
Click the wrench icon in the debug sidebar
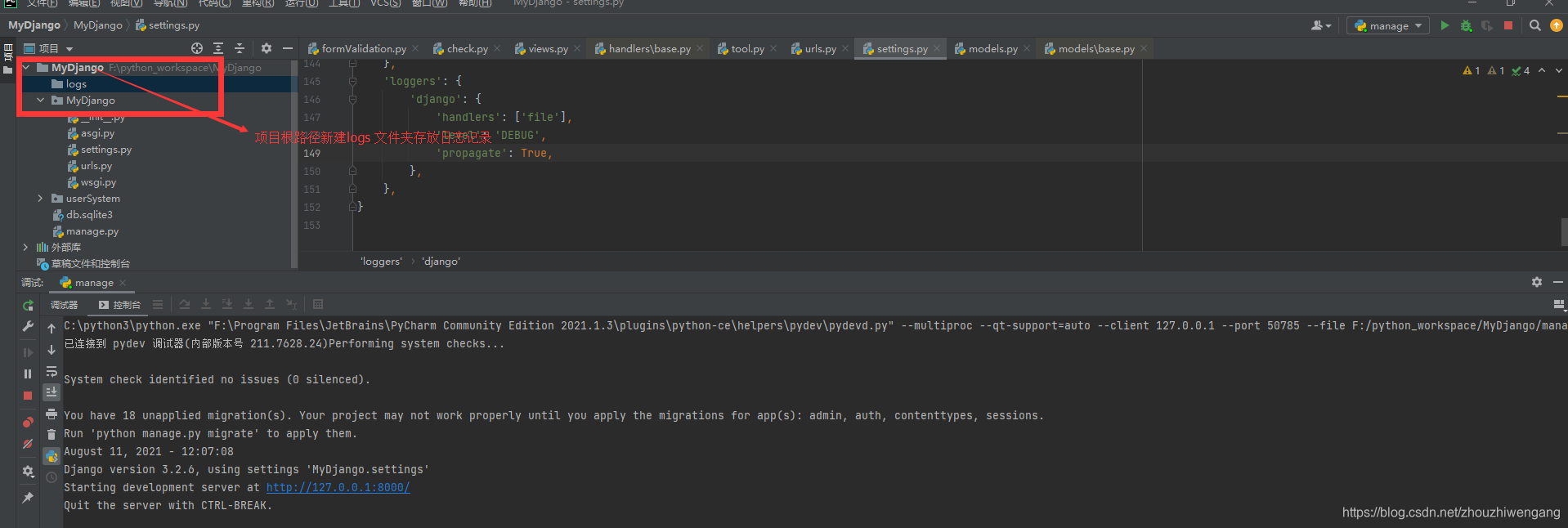(x=28, y=326)
